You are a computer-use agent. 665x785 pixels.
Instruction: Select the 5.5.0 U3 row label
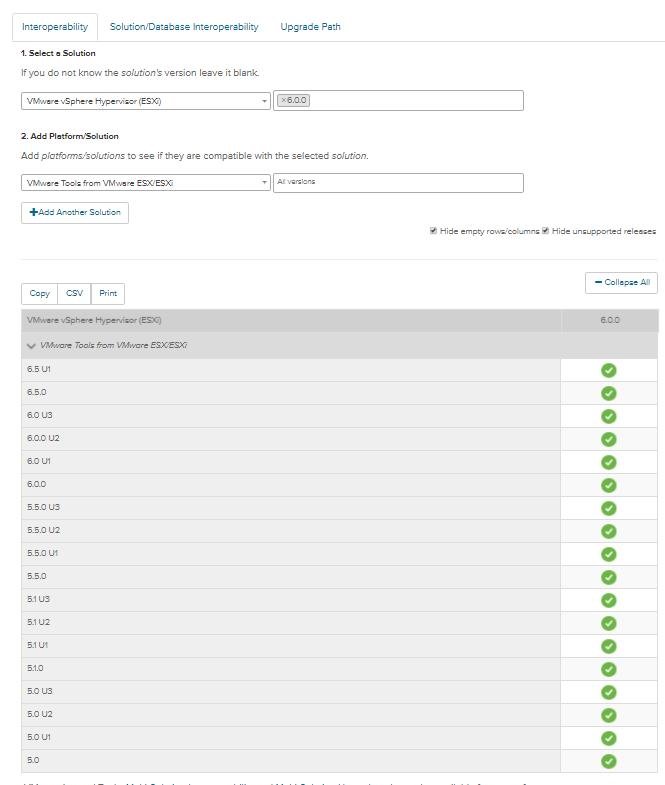coord(43,507)
